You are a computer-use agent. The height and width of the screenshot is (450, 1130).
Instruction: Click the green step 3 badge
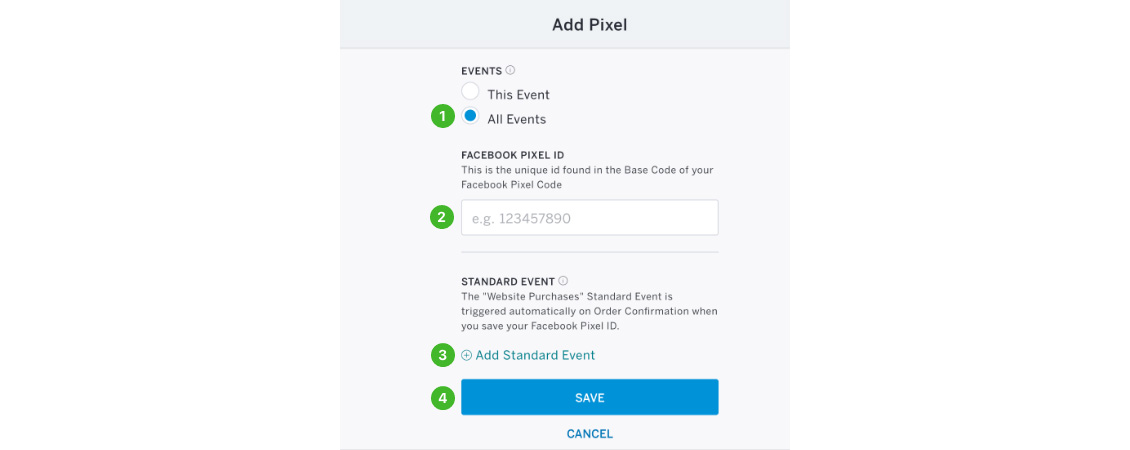click(442, 355)
